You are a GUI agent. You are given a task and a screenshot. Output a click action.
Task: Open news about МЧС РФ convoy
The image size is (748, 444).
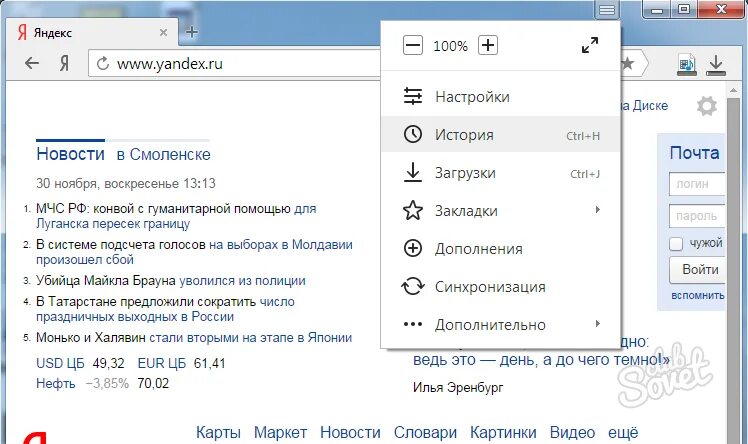pos(176,216)
